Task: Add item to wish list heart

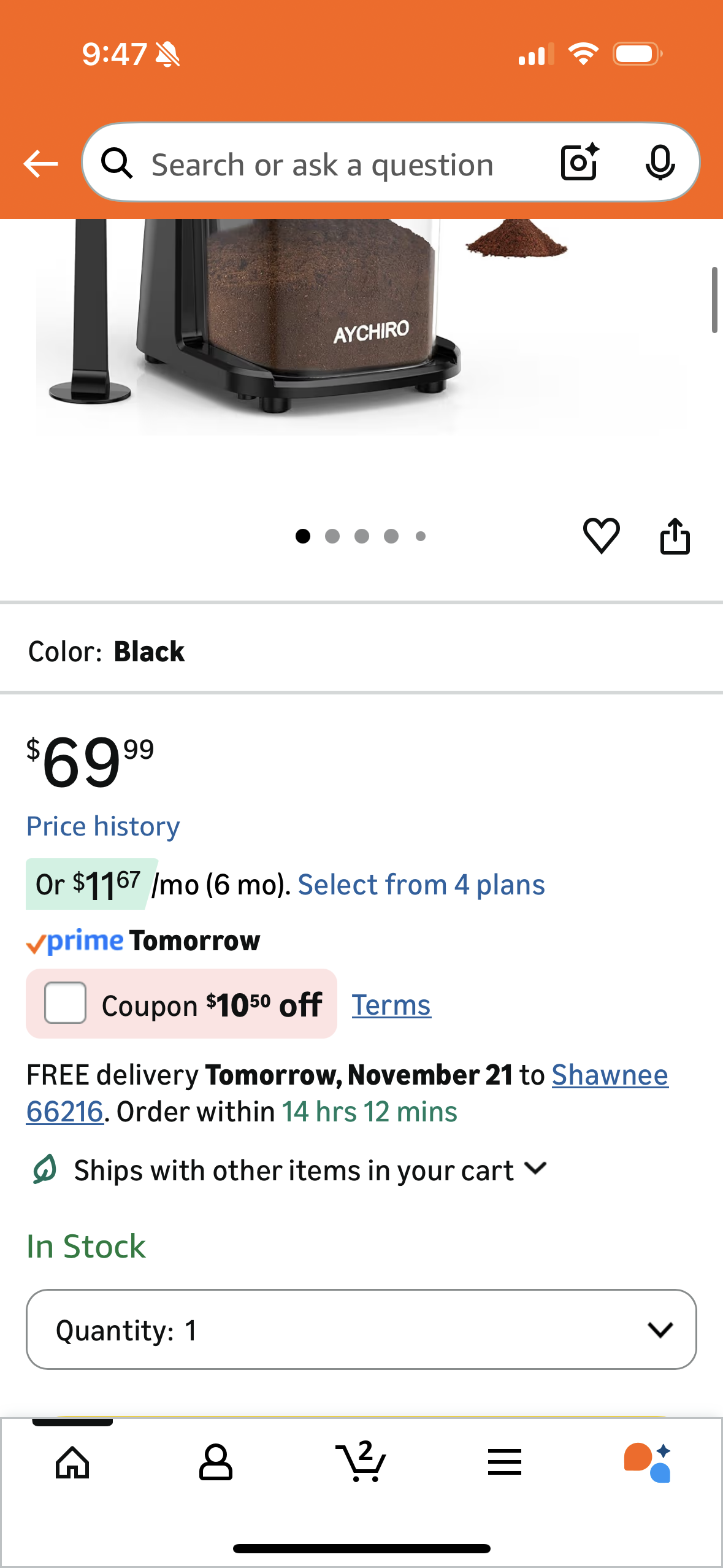Action: 601,536
